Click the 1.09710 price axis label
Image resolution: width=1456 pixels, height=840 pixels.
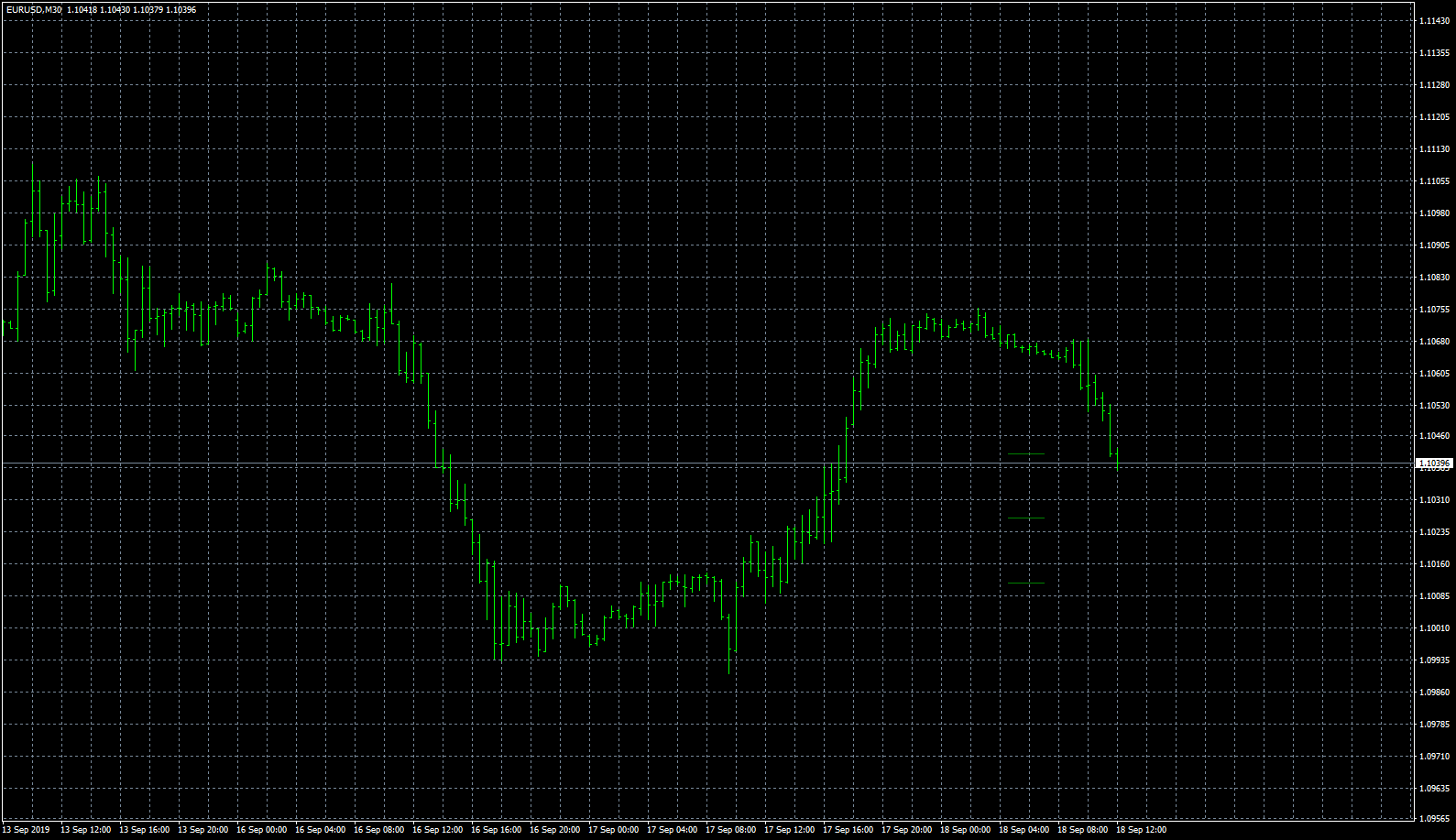(x=1434, y=757)
